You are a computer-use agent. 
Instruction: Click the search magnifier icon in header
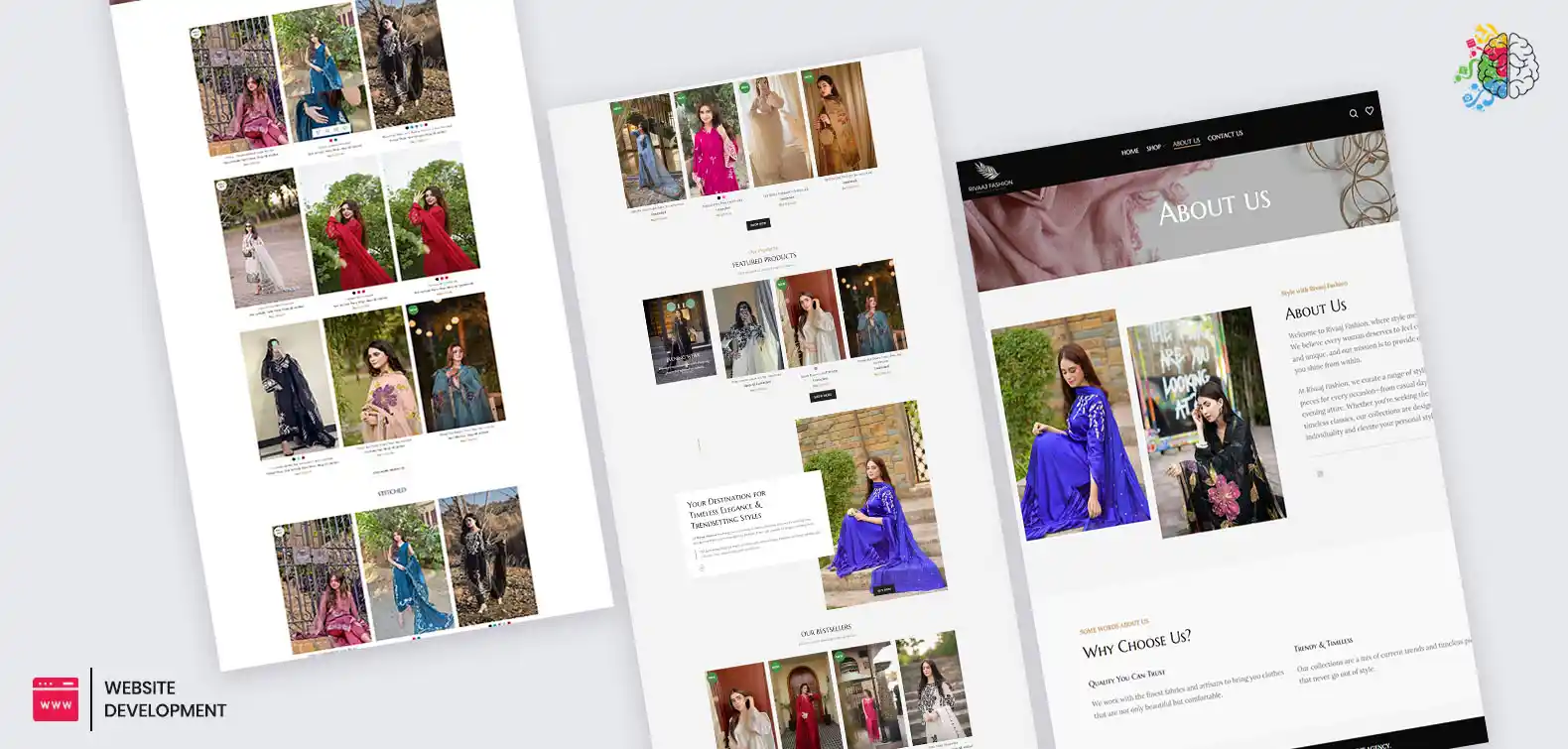coord(1353,114)
